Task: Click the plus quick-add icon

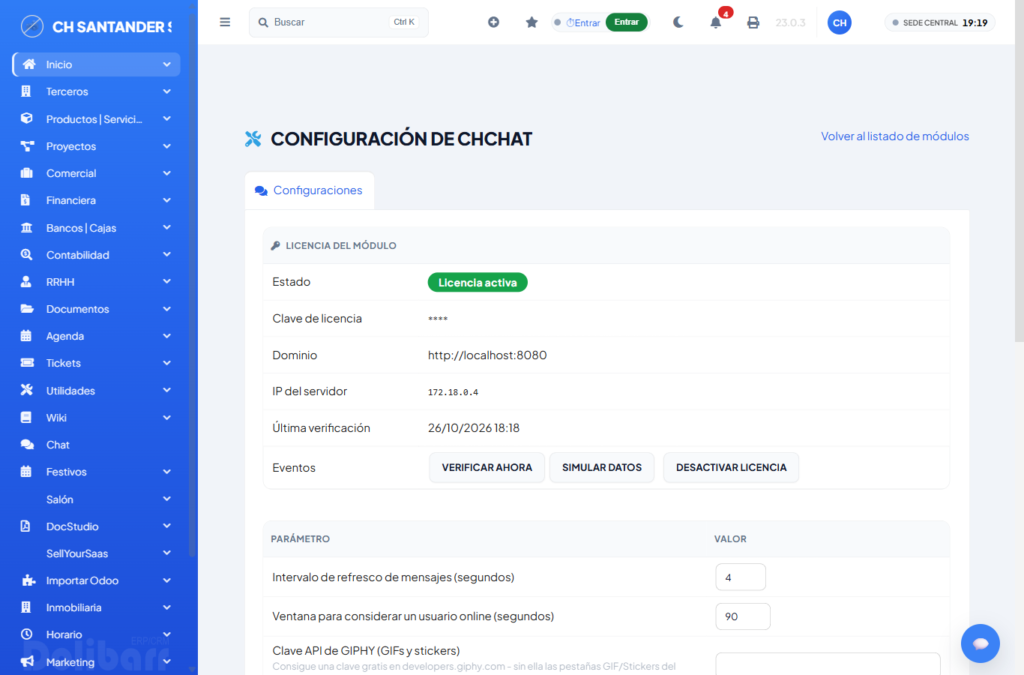Action: [494, 22]
